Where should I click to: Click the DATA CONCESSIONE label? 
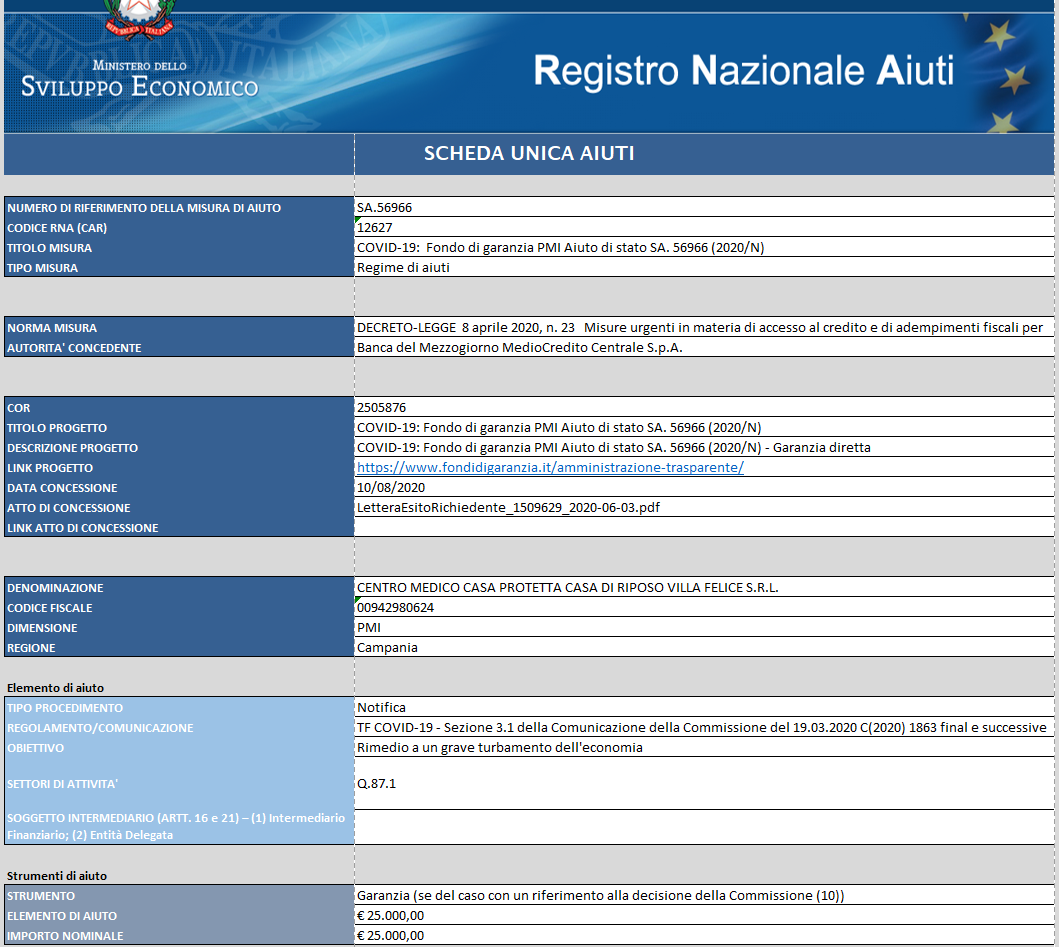pyautogui.click(x=179, y=488)
